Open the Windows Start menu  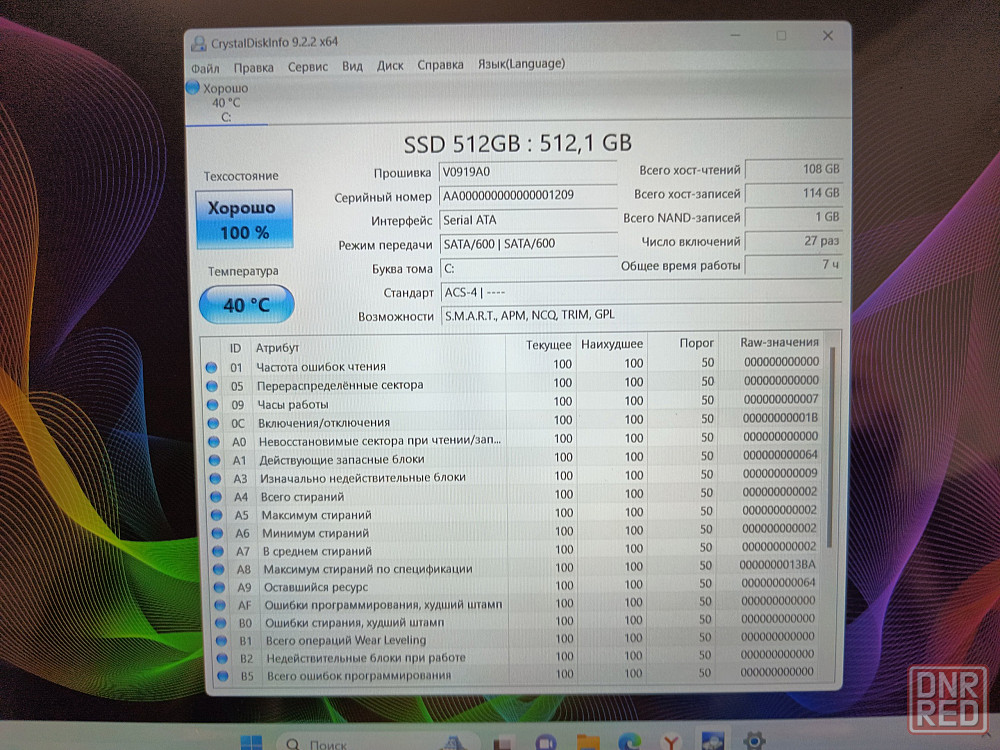pyautogui.click(x=251, y=742)
